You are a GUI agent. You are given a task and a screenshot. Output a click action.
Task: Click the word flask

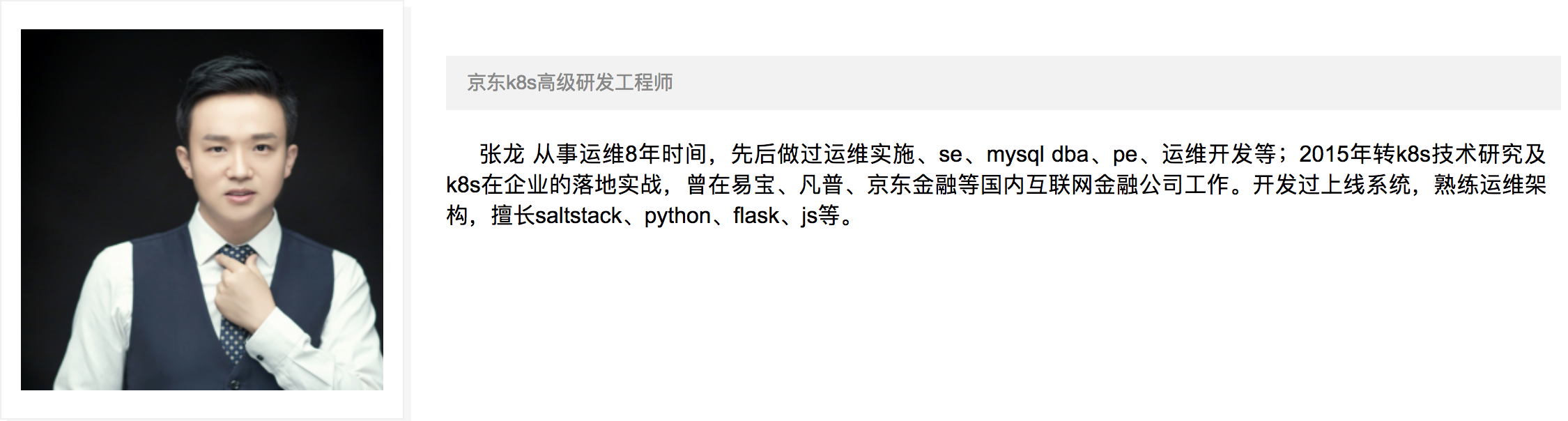point(756,216)
